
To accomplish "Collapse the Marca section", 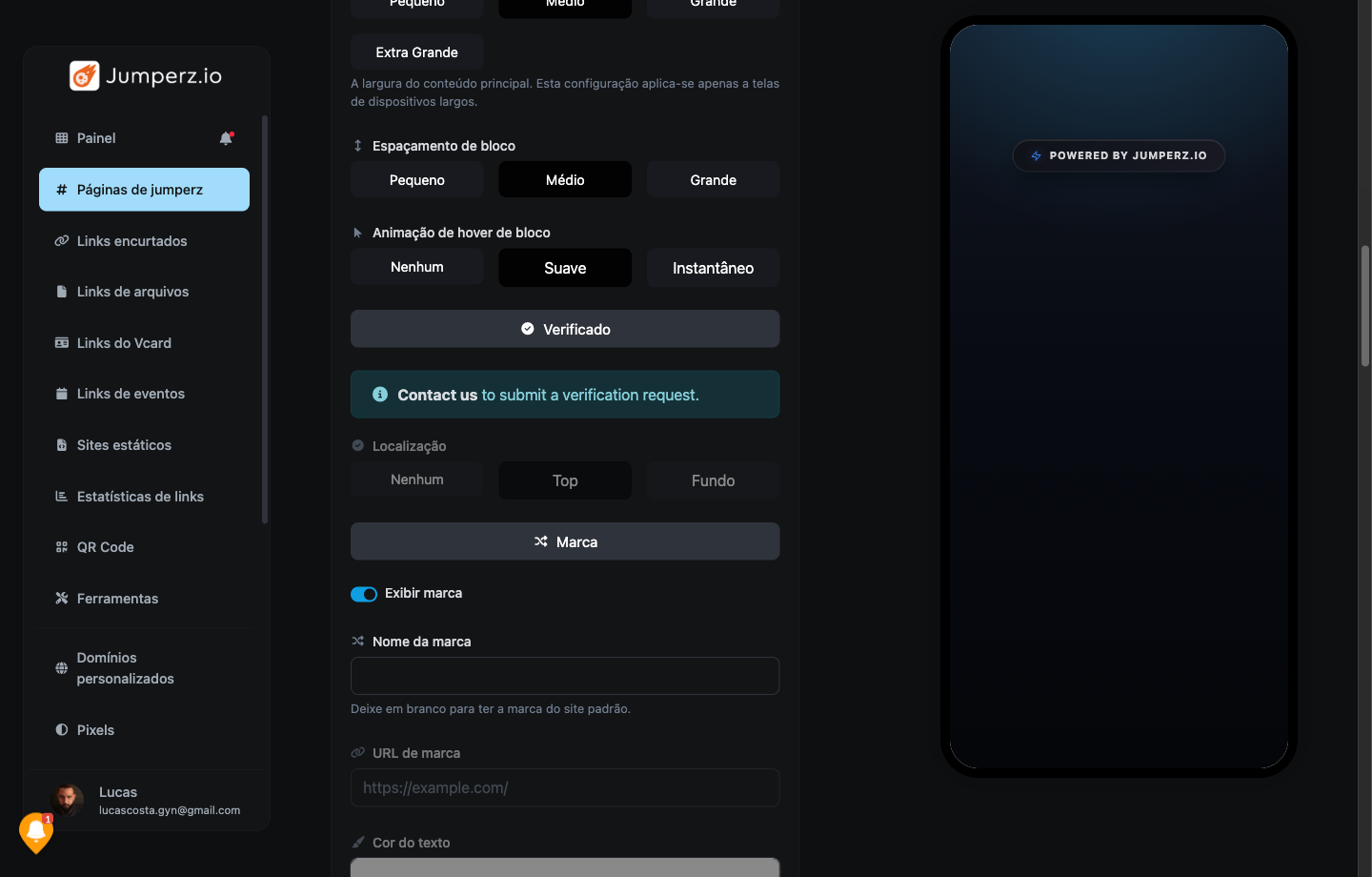I will [x=565, y=541].
